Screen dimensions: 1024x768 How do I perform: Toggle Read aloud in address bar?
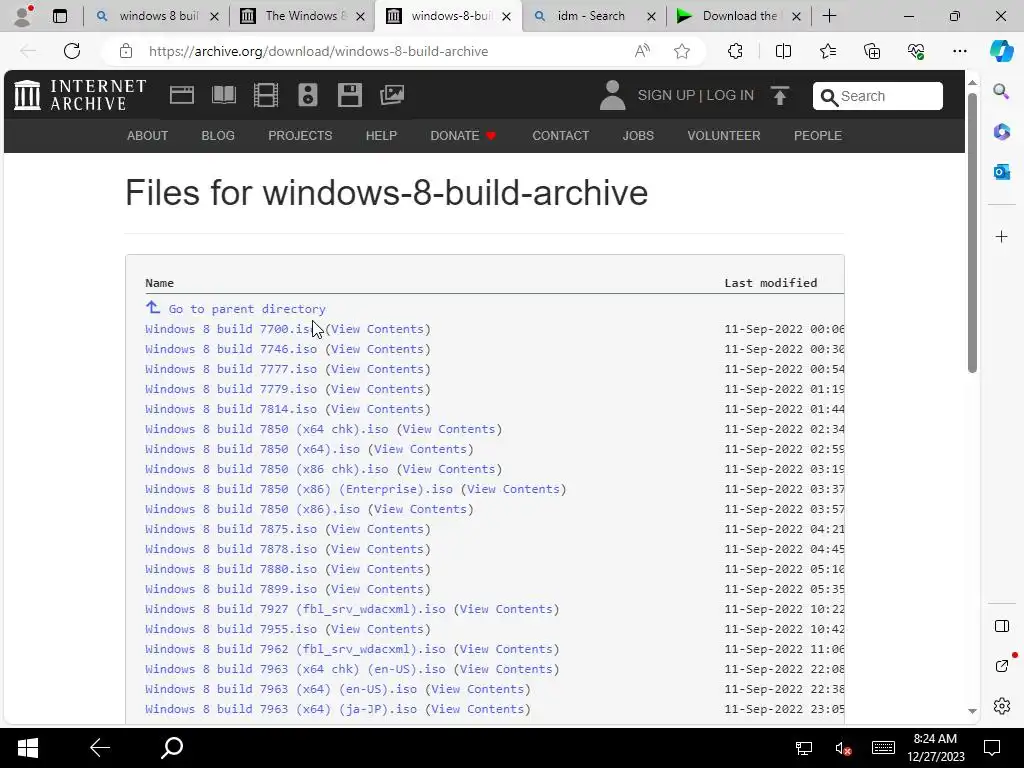point(643,51)
